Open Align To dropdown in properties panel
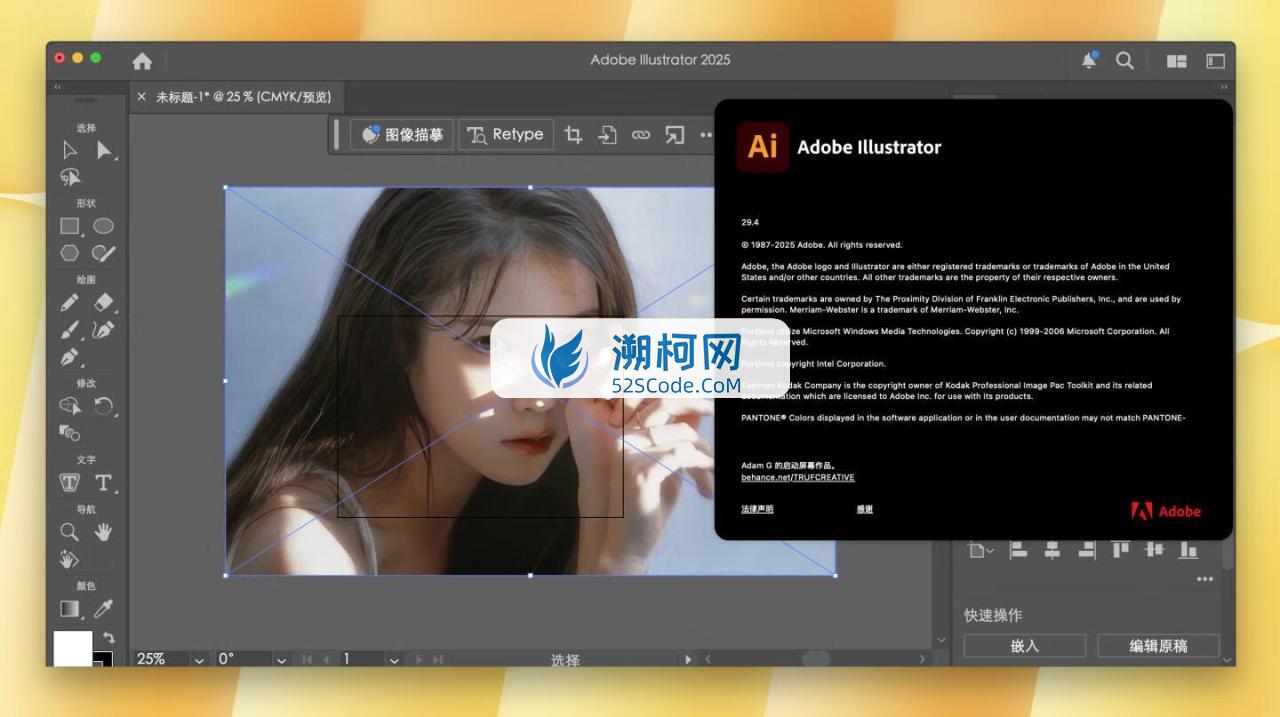 click(x=981, y=550)
